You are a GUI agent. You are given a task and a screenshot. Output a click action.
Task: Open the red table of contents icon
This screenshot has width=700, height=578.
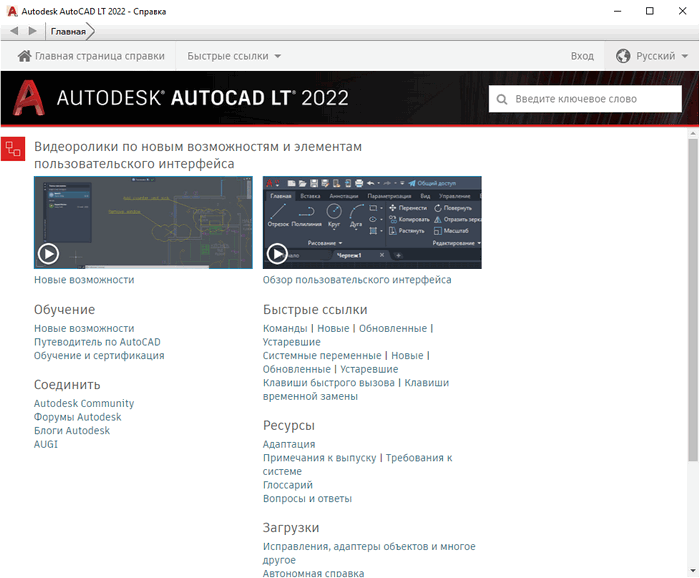[13, 149]
